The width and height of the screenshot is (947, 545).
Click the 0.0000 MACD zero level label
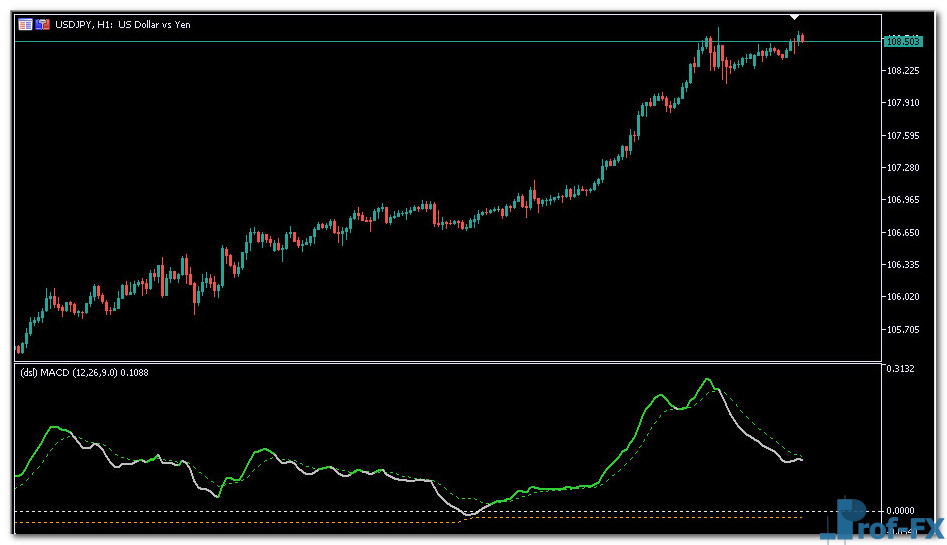(900, 512)
